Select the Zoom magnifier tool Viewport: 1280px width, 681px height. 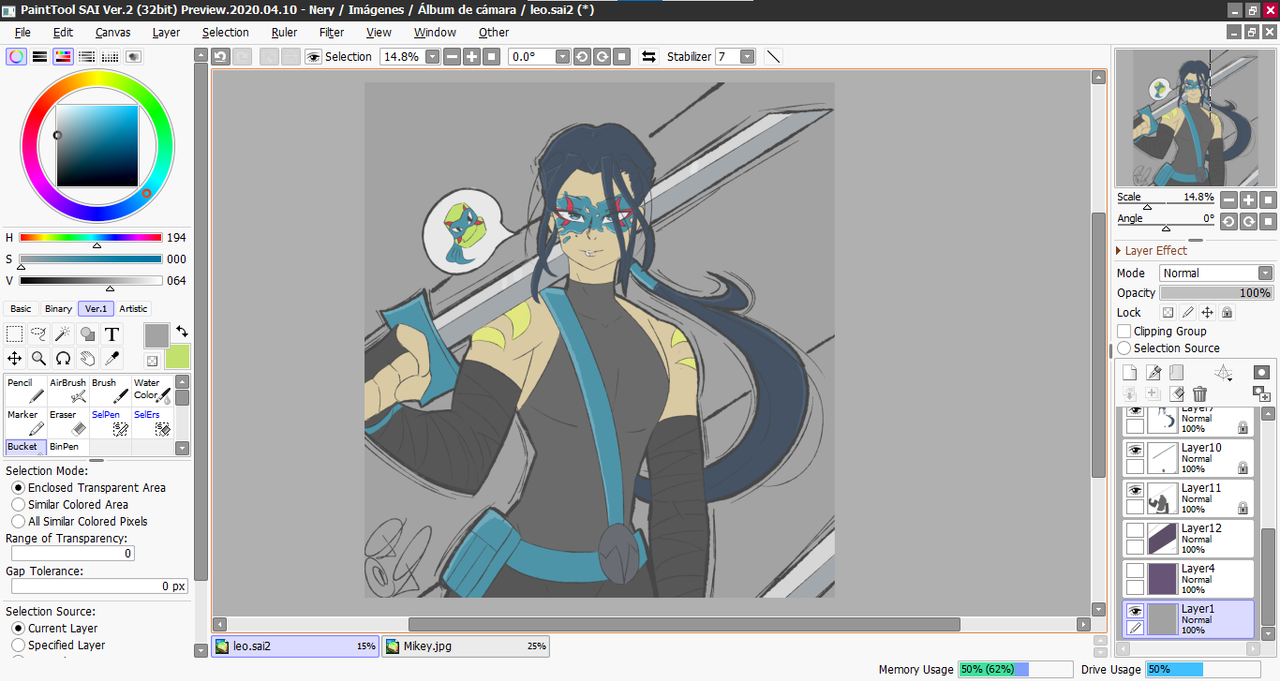pyautogui.click(x=39, y=358)
